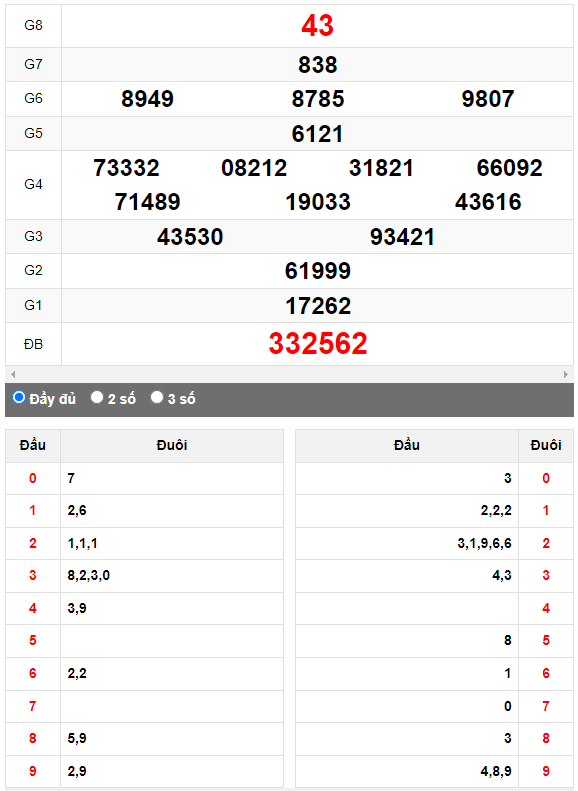Click the G5 number 6121
The image size is (578, 791).
coord(317,134)
